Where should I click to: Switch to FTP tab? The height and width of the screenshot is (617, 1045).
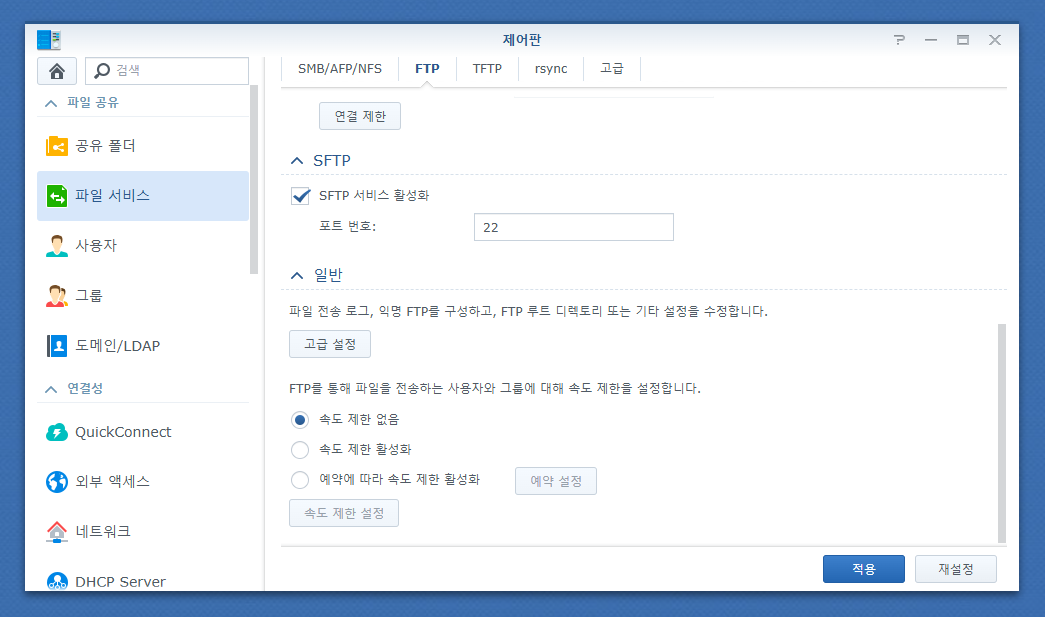pos(427,69)
